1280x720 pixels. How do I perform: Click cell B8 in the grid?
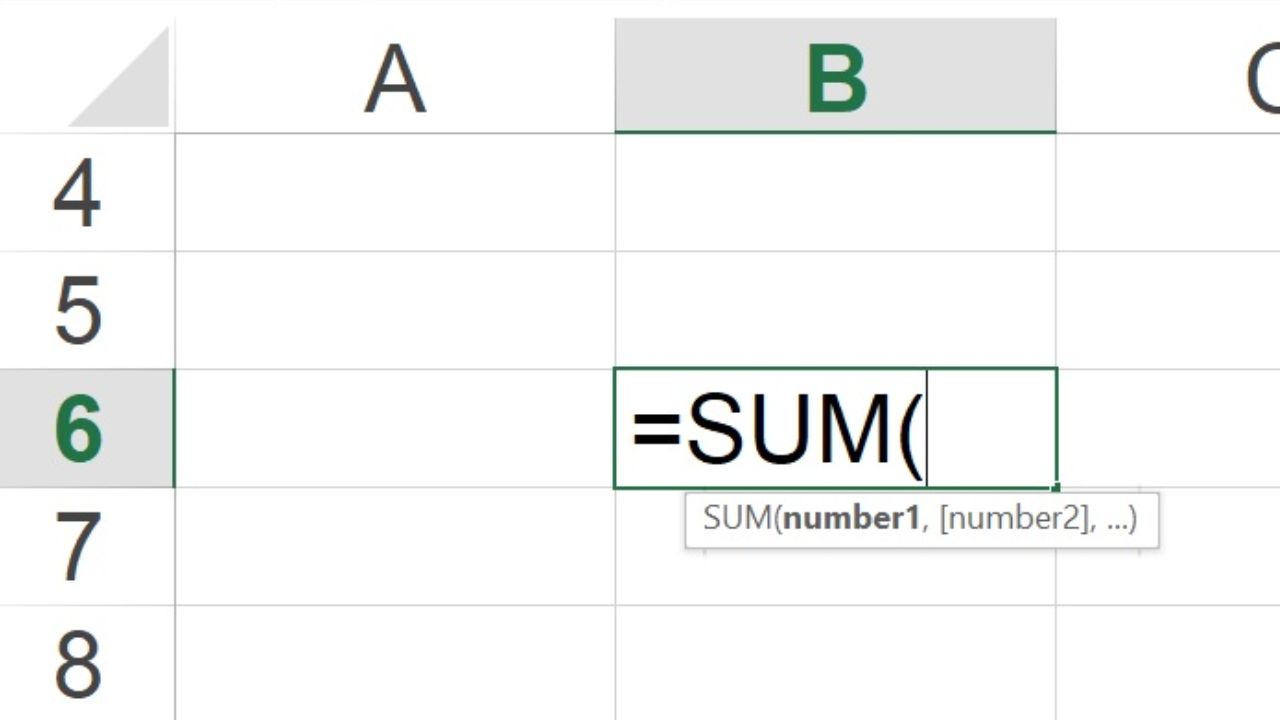(835, 662)
